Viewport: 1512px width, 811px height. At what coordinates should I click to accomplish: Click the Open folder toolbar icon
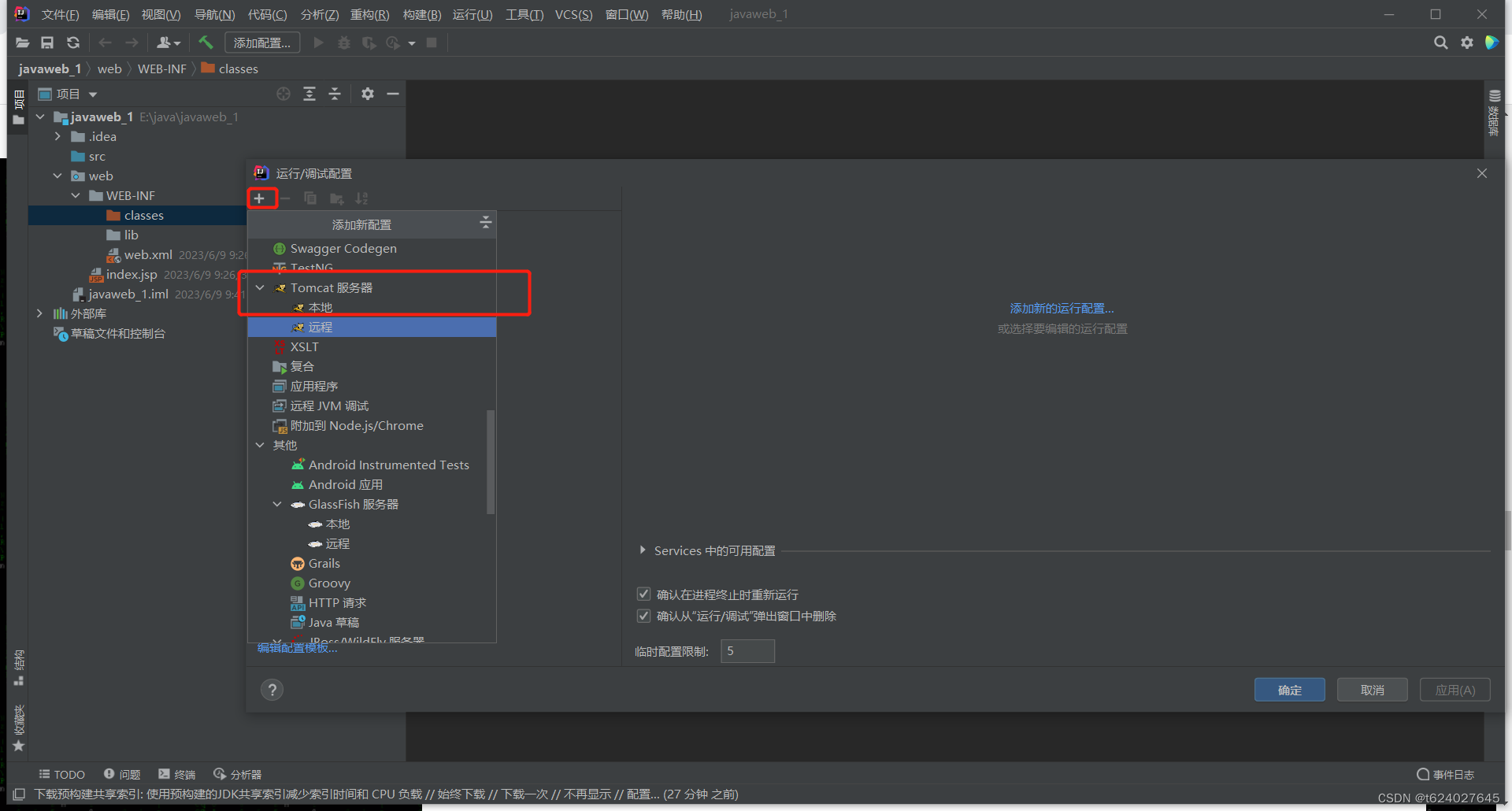(22, 43)
